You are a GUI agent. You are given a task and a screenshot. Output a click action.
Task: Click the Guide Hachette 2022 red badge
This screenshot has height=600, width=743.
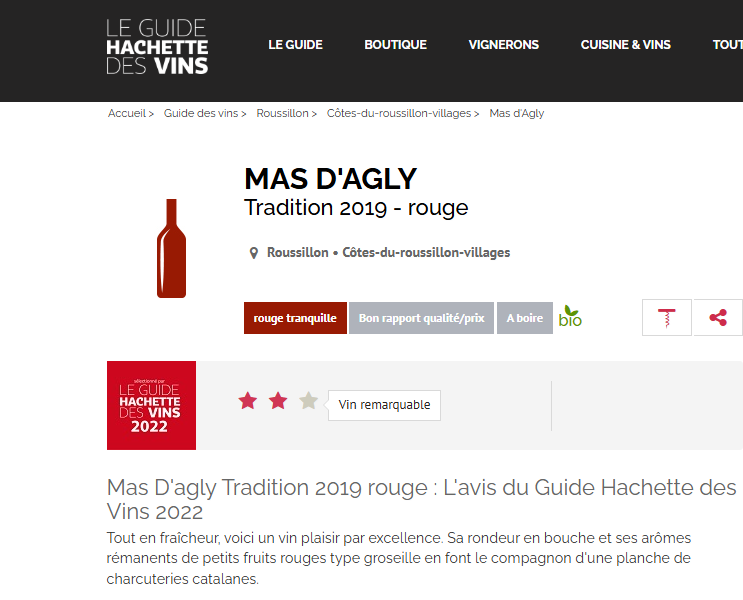click(x=151, y=405)
